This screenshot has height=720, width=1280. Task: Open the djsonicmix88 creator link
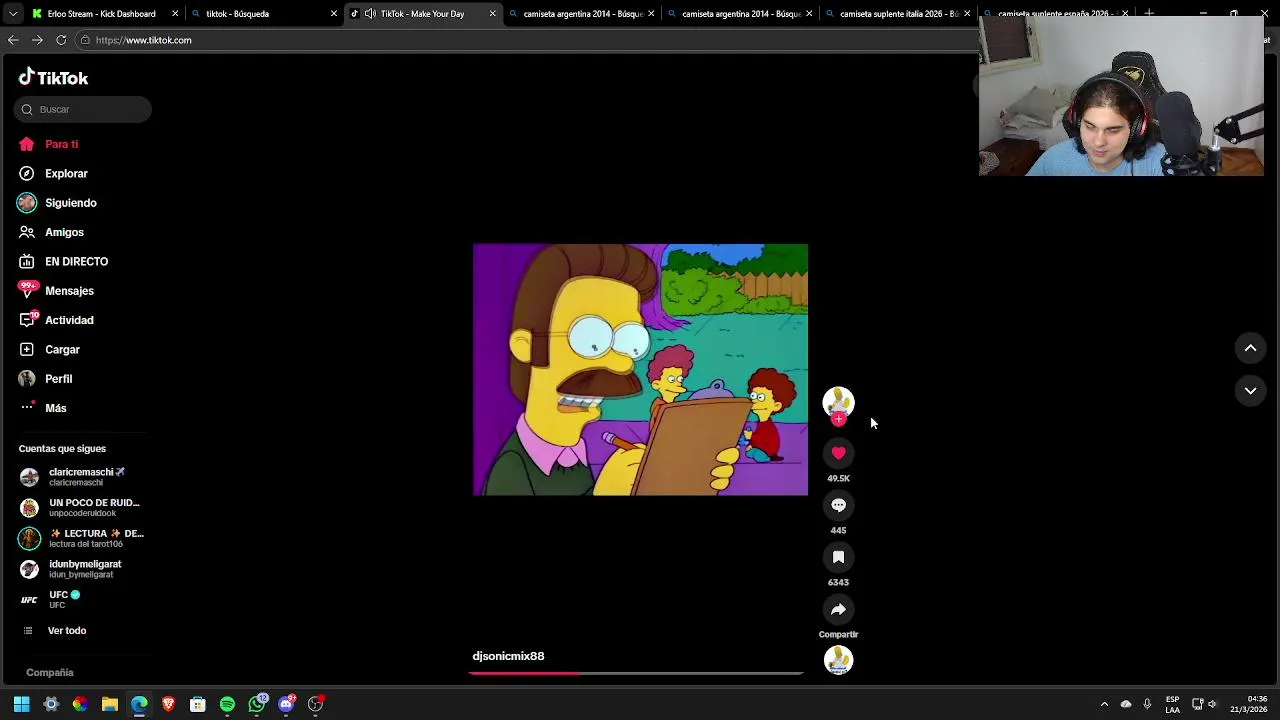[508, 656]
